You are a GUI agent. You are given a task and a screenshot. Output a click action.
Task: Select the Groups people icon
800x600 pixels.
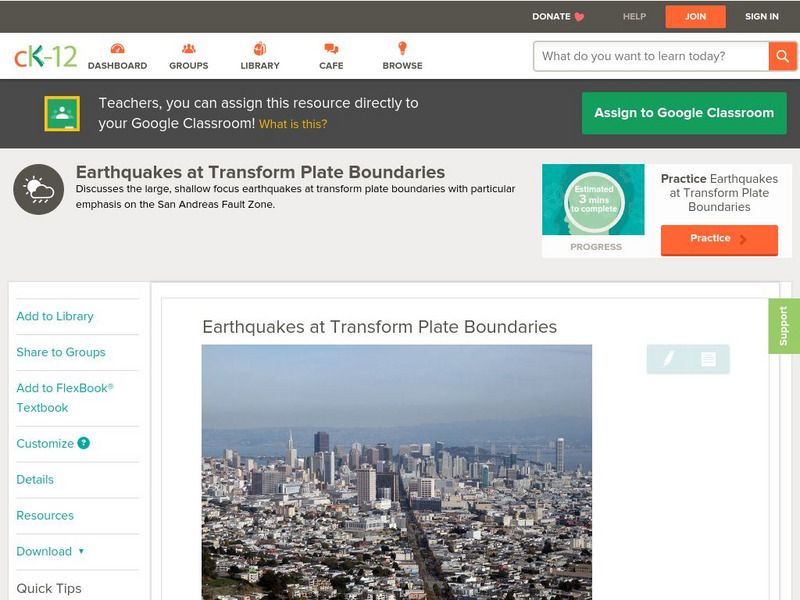click(x=187, y=48)
